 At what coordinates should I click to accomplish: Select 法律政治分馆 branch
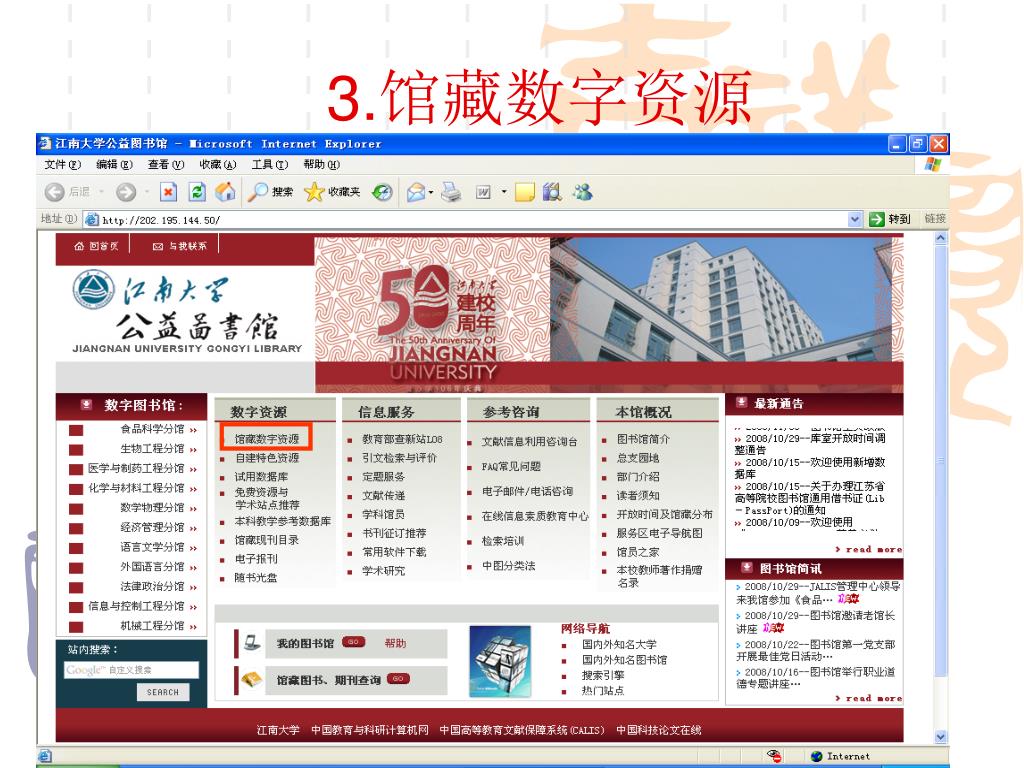pos(152,586)
